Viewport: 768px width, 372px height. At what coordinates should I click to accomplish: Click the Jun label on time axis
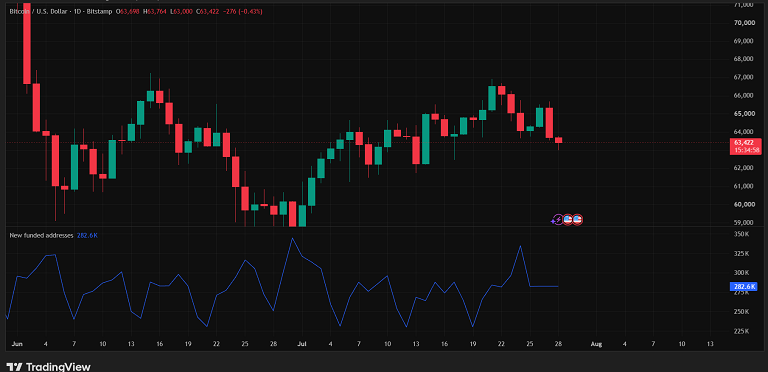point(17,345)
